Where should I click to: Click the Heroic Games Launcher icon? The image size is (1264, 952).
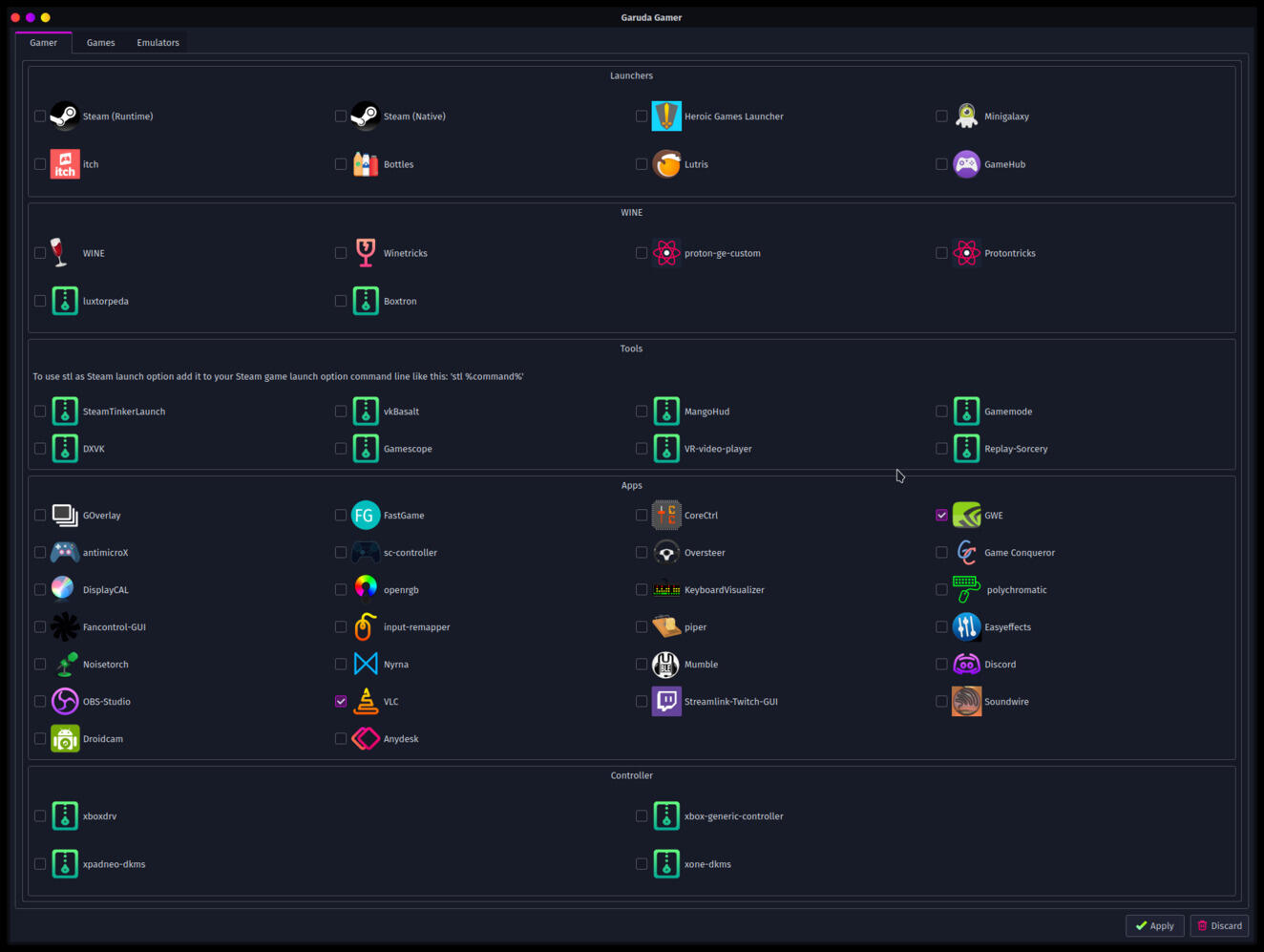tap(666, 116)
